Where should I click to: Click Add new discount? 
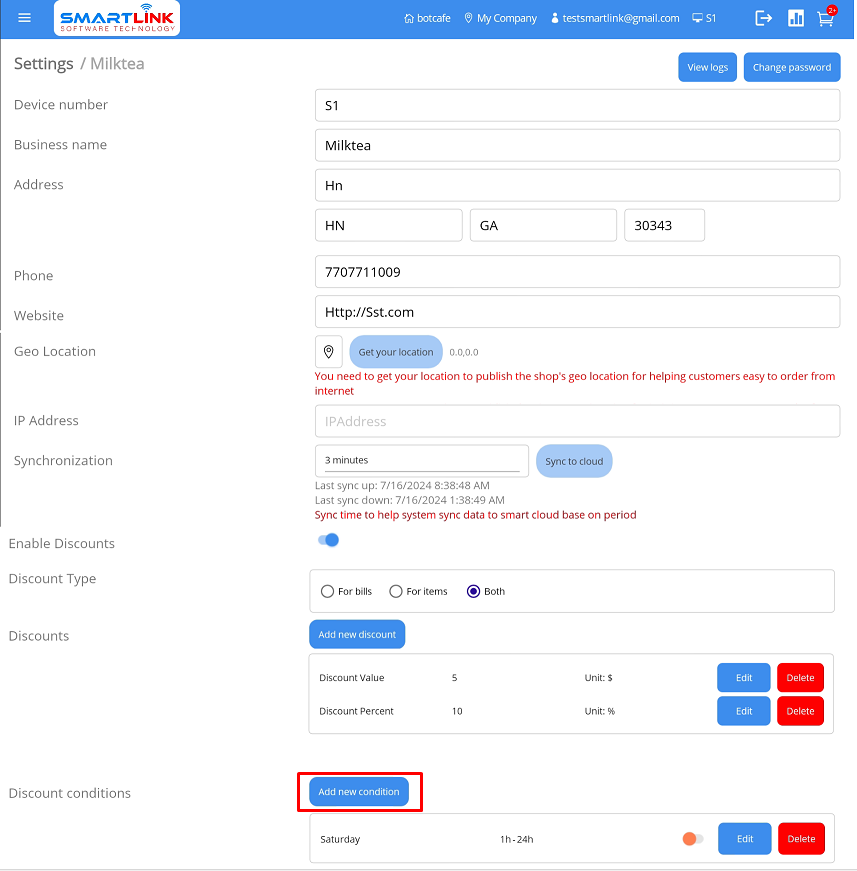357,634
